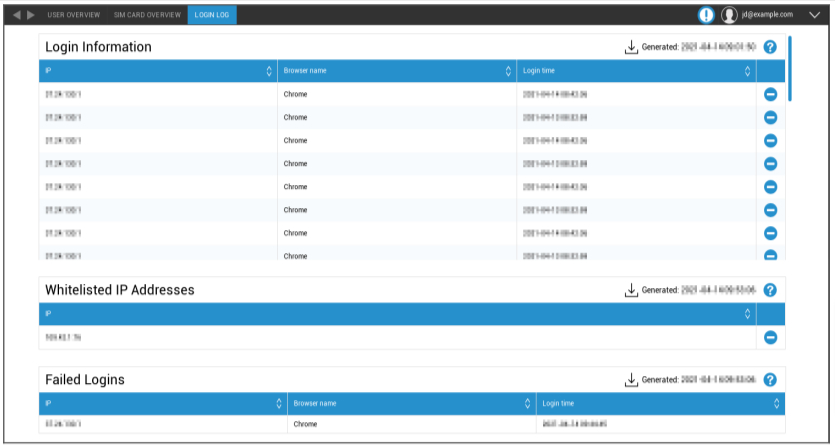Click the back navigation arrow in top bar
The width and height of the screenshot is (835, 446).
point(14,15)
